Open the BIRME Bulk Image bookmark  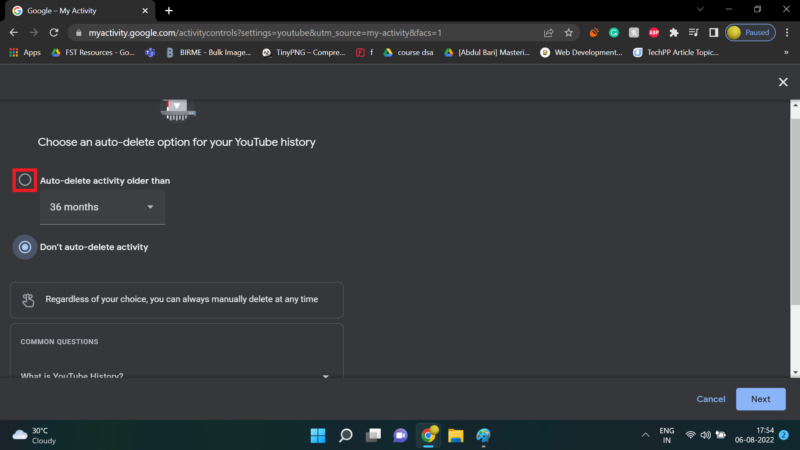point(208,53)
